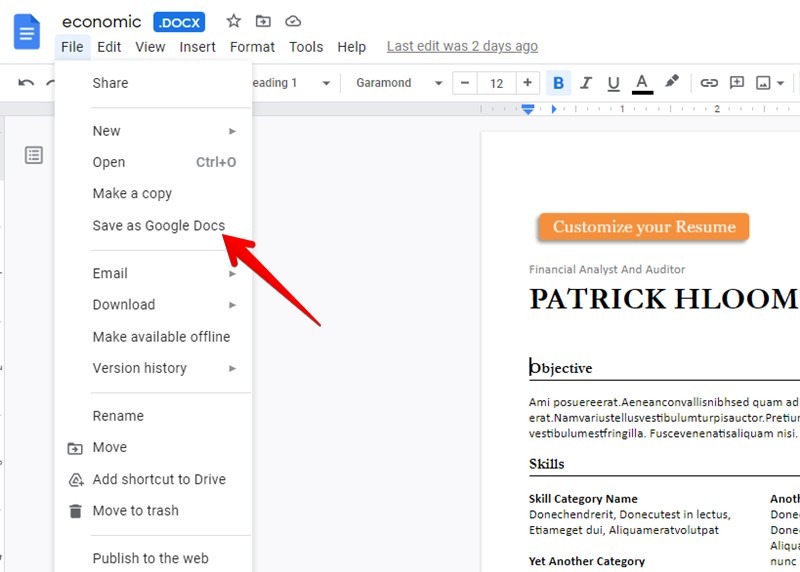Screen dimensions: 800x572
Task: Click the PATRICK HLOOM heading
Action: click(664, 299)
